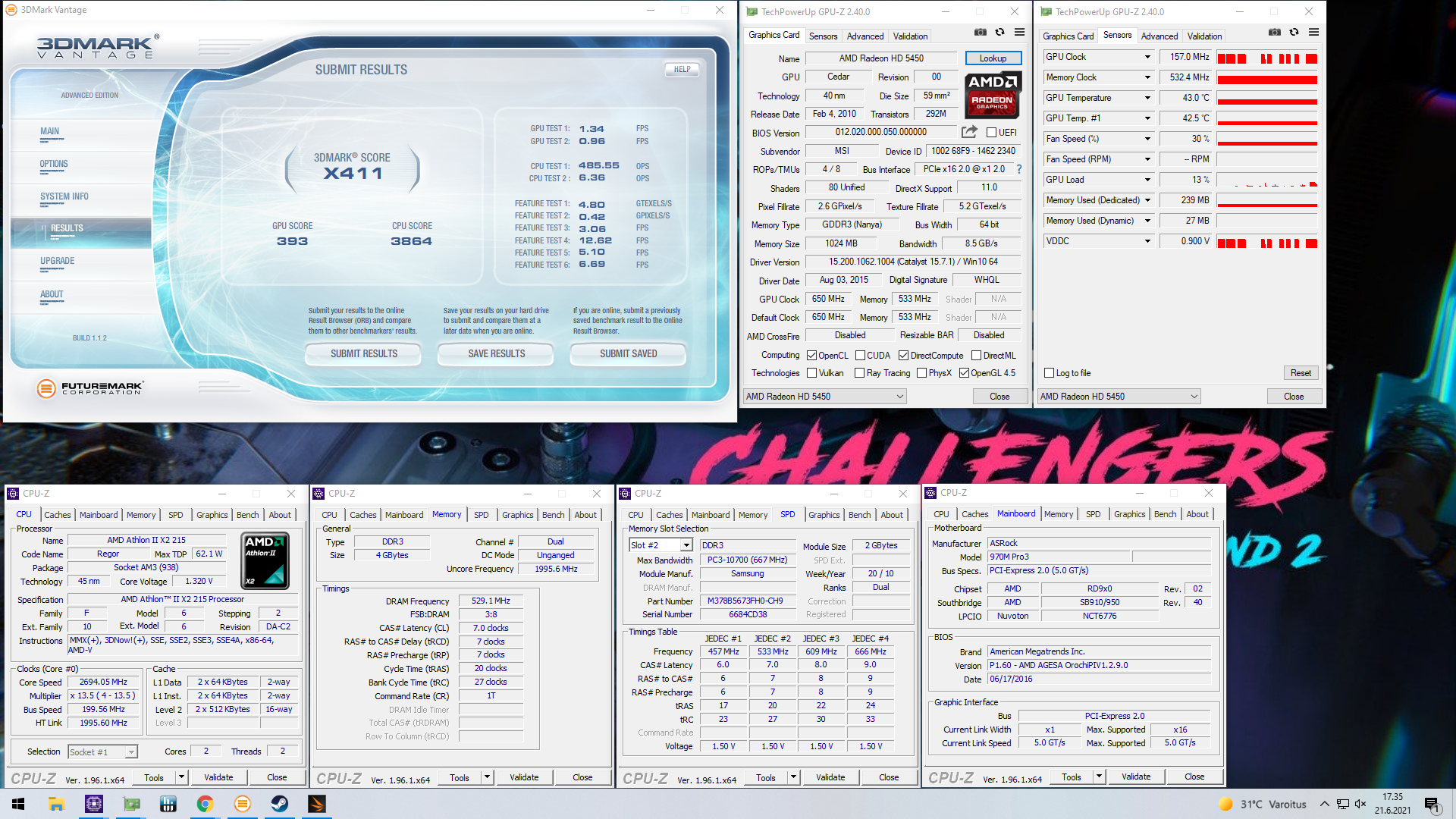Image resolution: width=1456 pixels, height=819 pixels.
Task: Enable the Log to file checkbox
Action: coord(1049,372)
